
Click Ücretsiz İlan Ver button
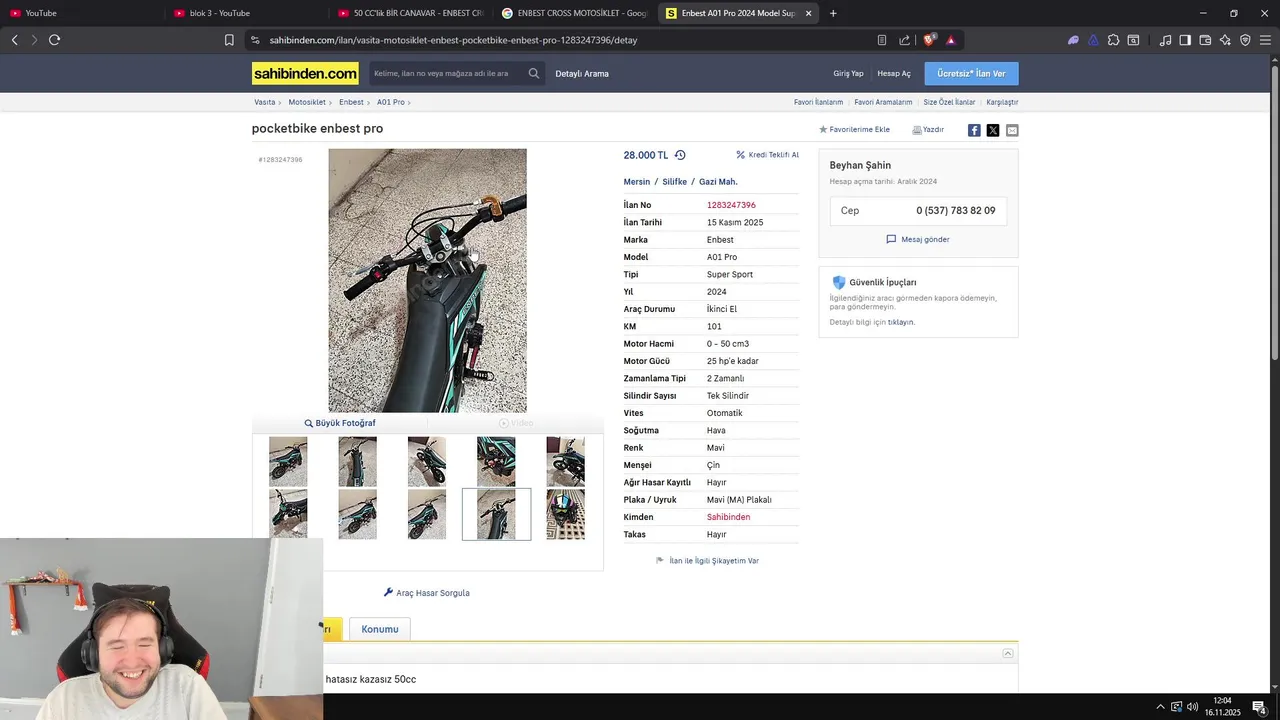coord(971,73)
